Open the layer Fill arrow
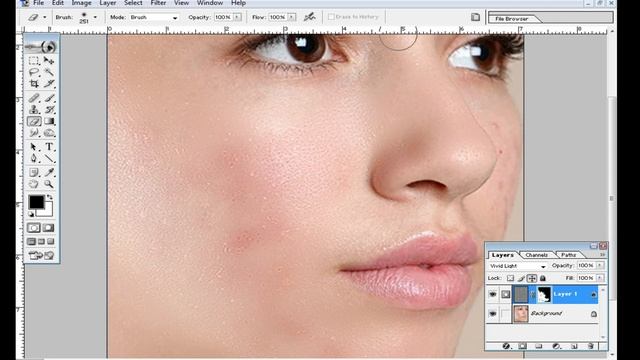The width and height of the screenshot is (640, 360). 600,278
